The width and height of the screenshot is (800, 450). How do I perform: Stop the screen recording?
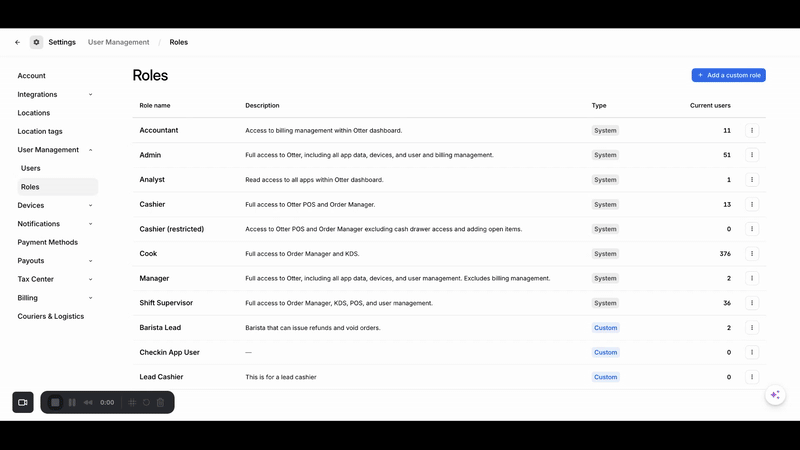(56, 402)
